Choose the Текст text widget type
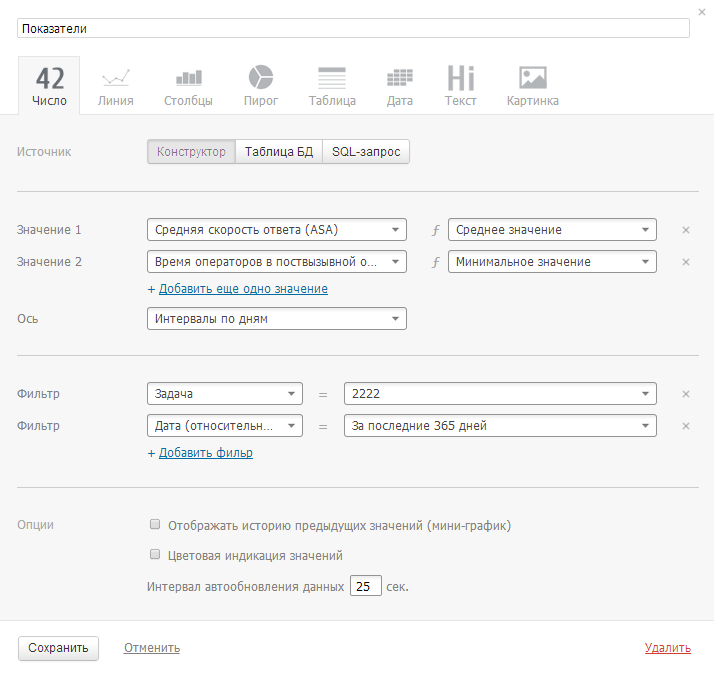The width and height of the screenshot is (714, 673). [461, 85]
